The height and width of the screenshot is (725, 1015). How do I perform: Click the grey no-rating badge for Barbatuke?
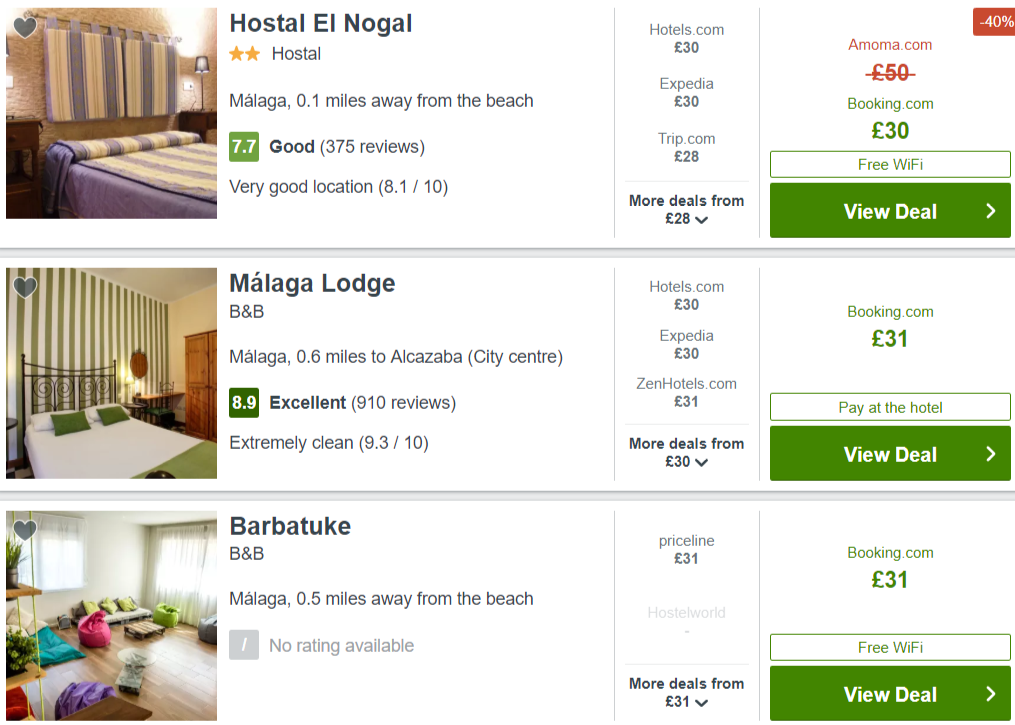[x=244, y=645]
